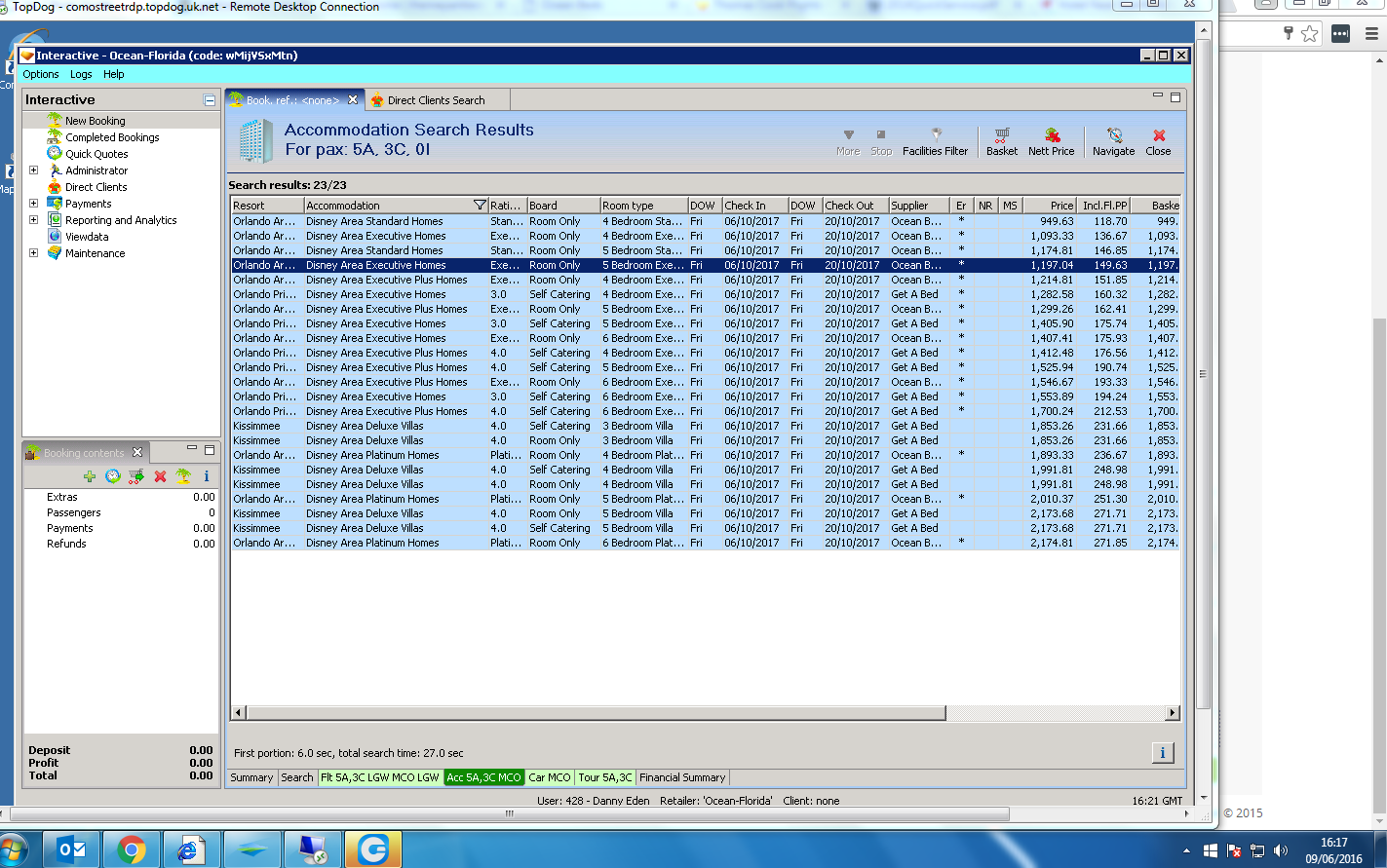Click the filter funnel in Accommodation column header

[480, 206]
